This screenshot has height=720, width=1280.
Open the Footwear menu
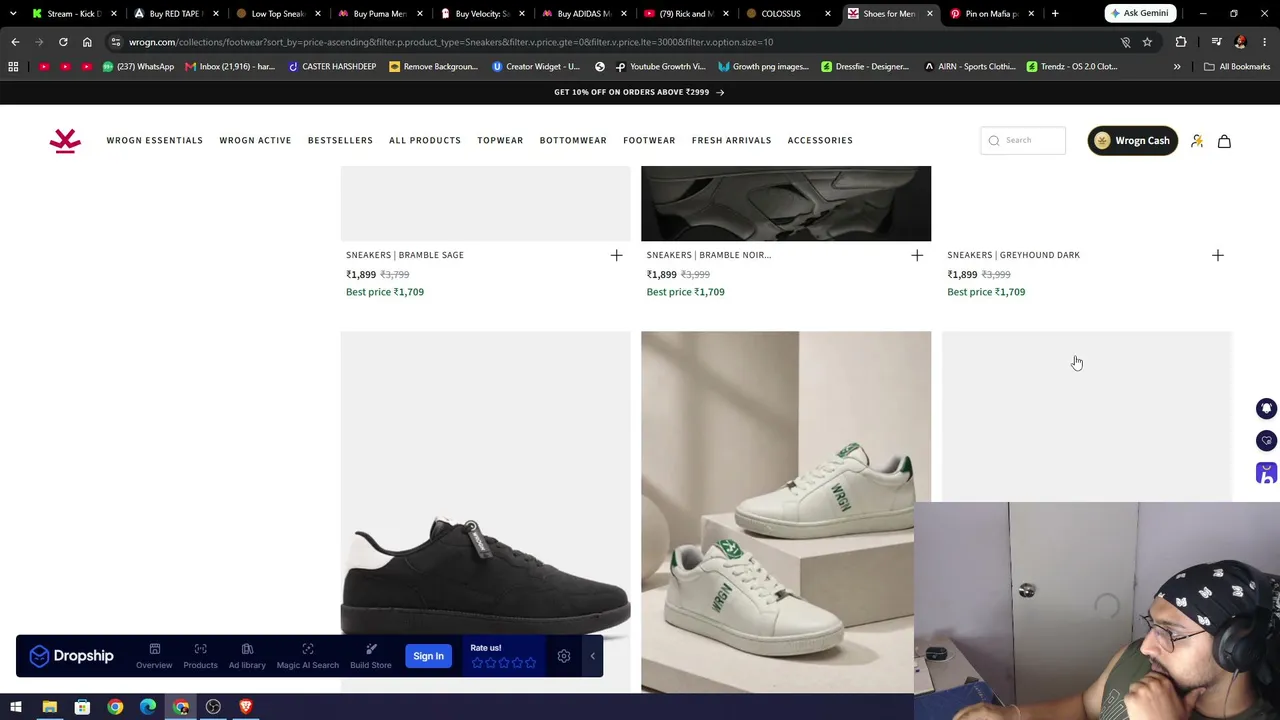point(649,140)
